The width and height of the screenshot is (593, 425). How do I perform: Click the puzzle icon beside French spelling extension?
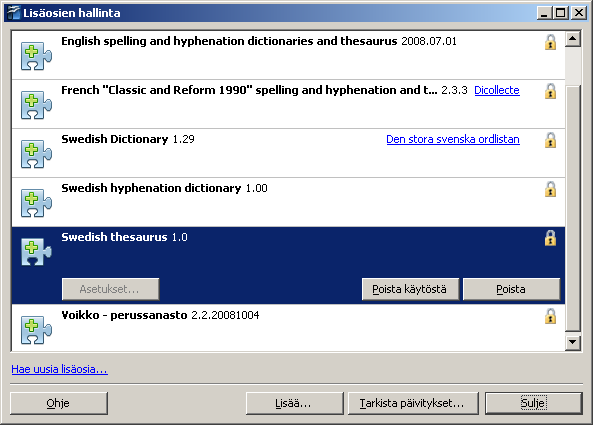(36, 105)
